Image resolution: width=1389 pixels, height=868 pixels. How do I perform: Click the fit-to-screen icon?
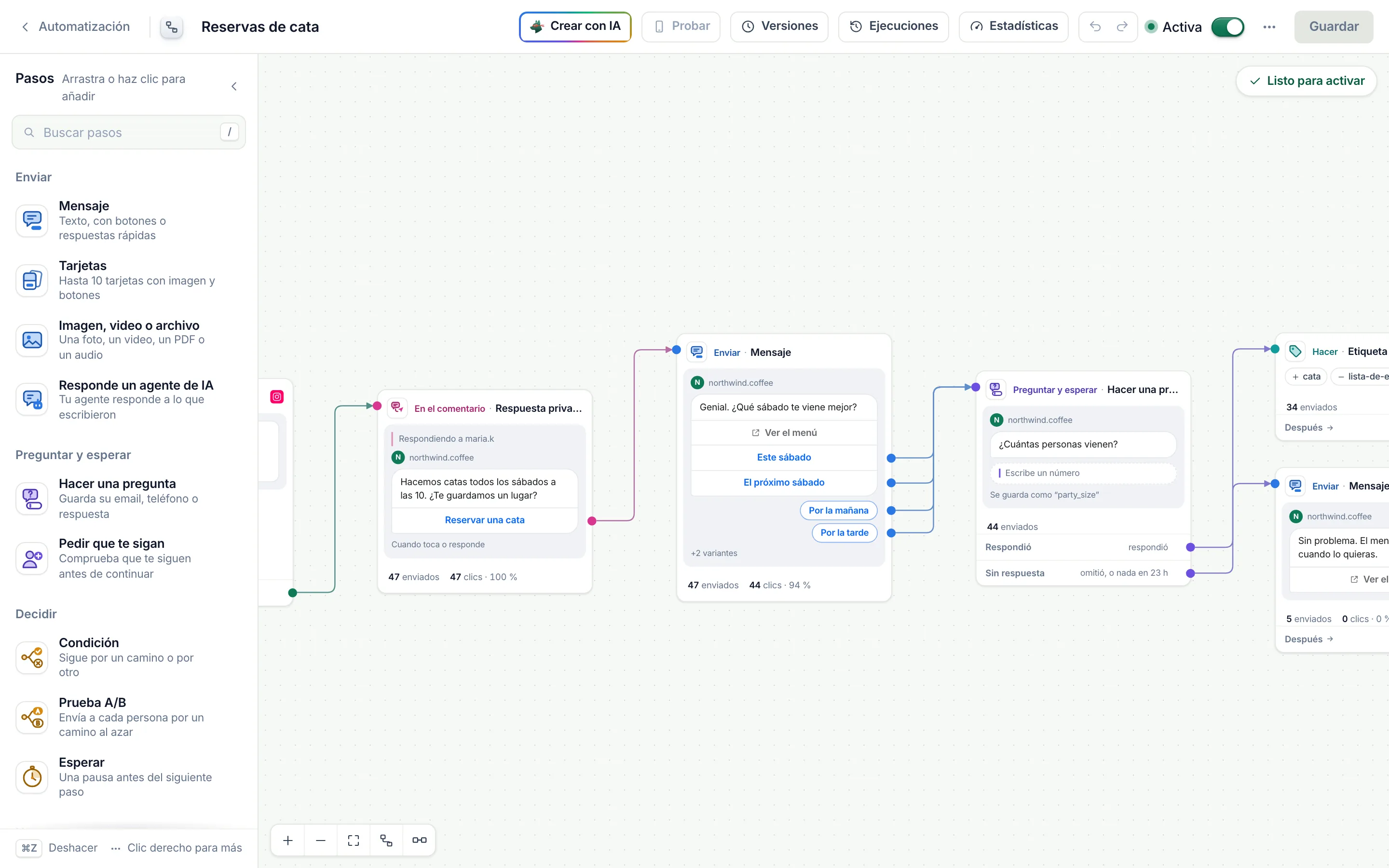pos(354,840)
